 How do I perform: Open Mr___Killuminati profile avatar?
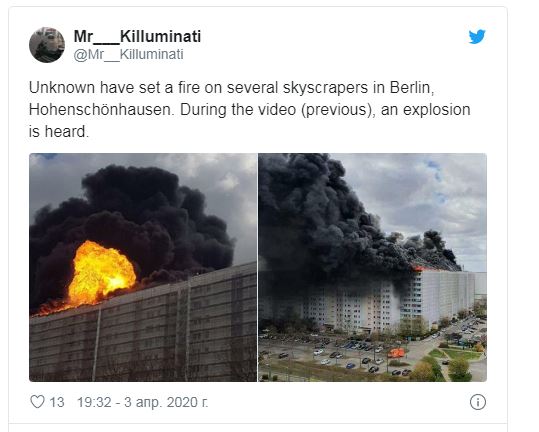coord(47,45)
